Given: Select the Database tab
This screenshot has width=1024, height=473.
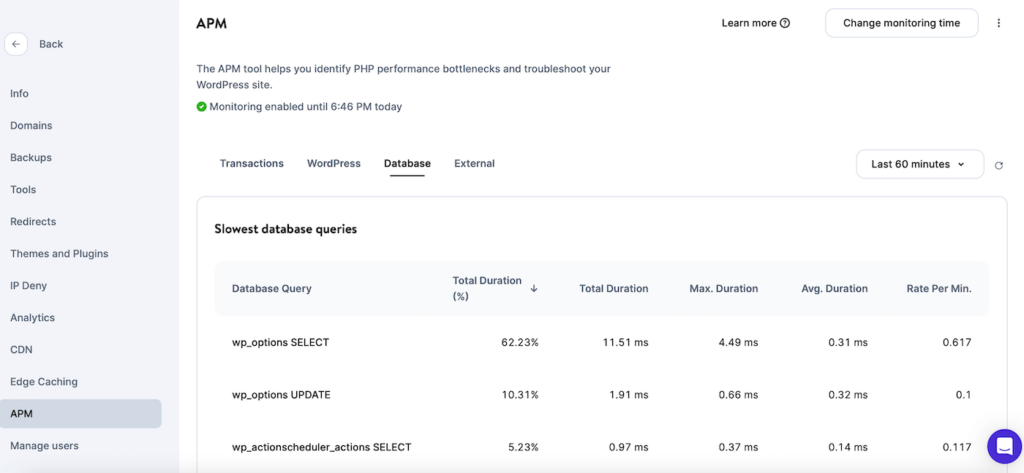Looking at the screenshot, I should tap(407, 163).
